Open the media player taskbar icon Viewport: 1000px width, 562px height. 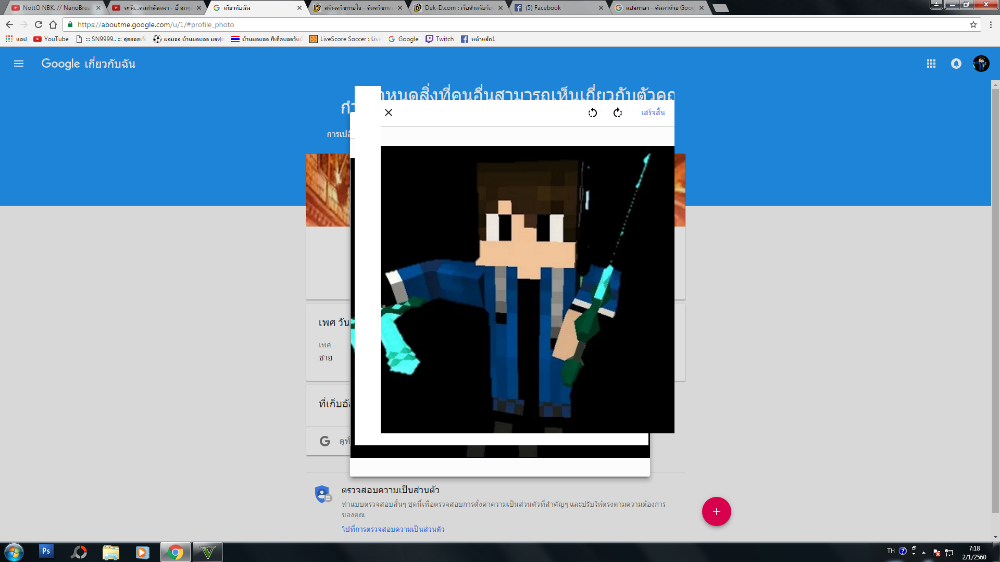(142, 552)
